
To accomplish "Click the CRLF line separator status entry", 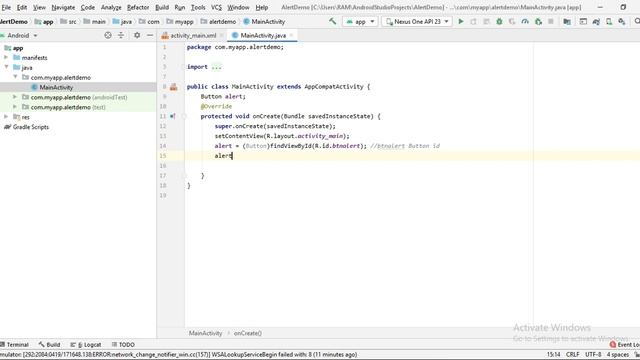I will [573, 354].
